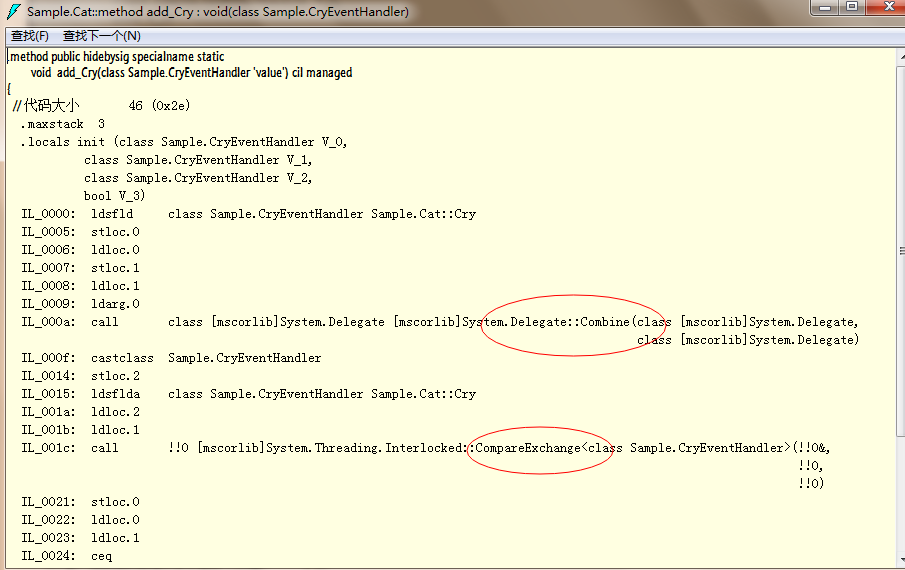Click the IL_0014 stloc.2 instruction
The image size is (905, 570).
81,376
